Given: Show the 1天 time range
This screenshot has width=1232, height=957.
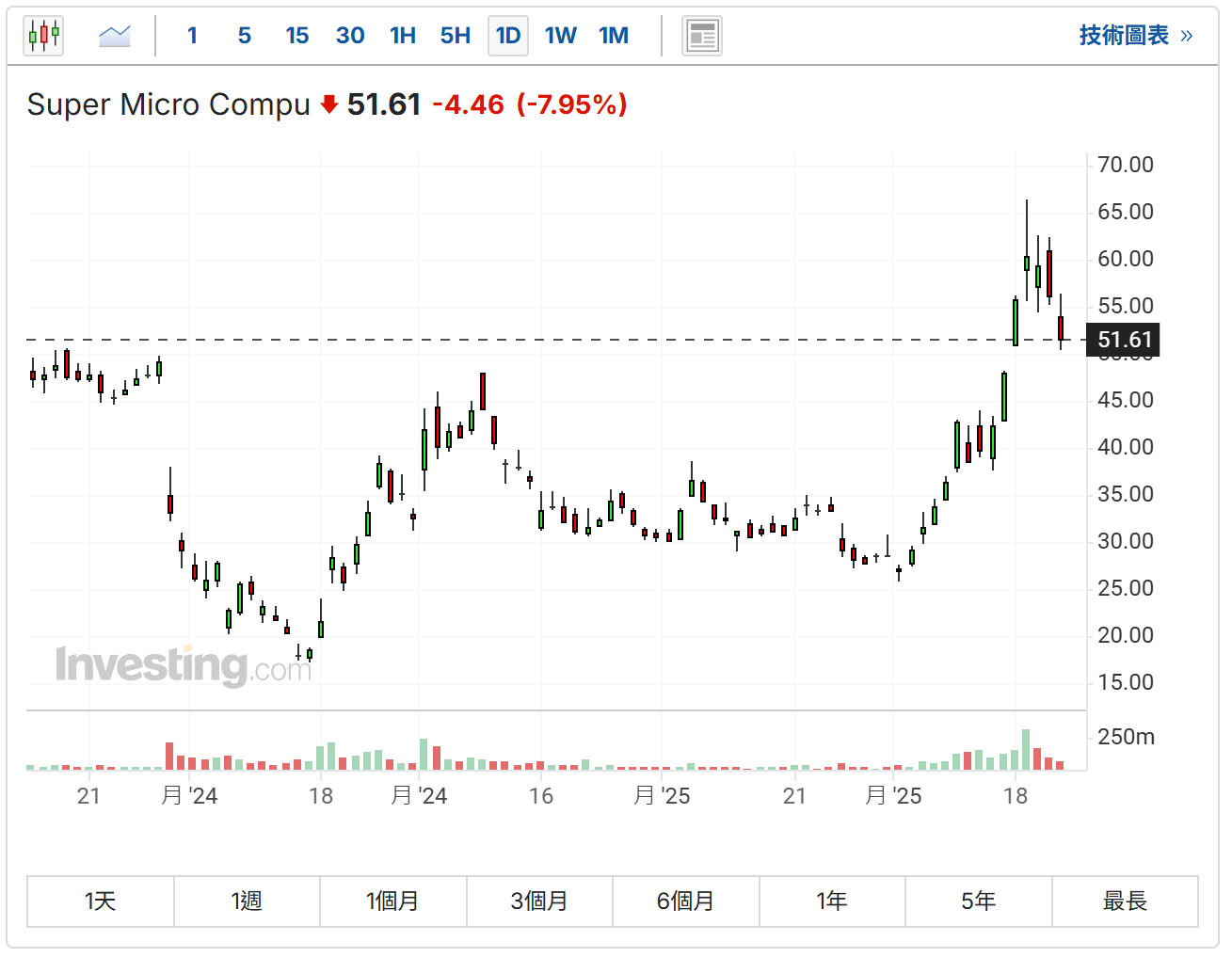Looking at the screenshot, I should pyautogui.click(x=101, y=901).
